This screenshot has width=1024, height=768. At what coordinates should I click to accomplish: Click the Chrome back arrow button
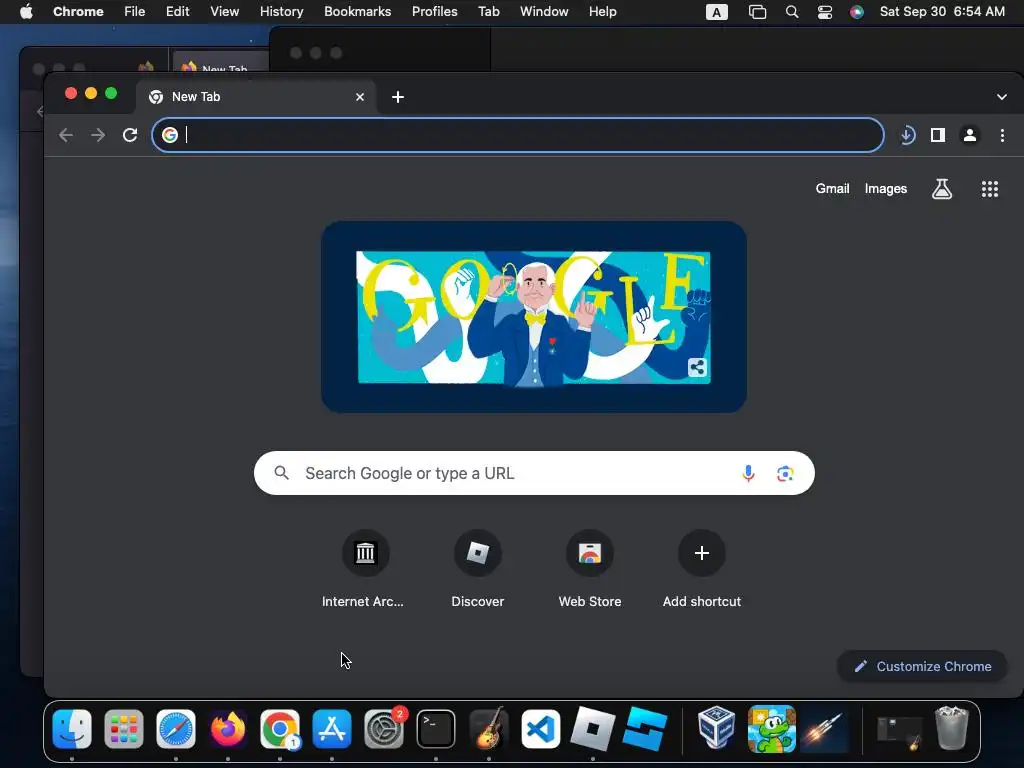tap(66, 135)
